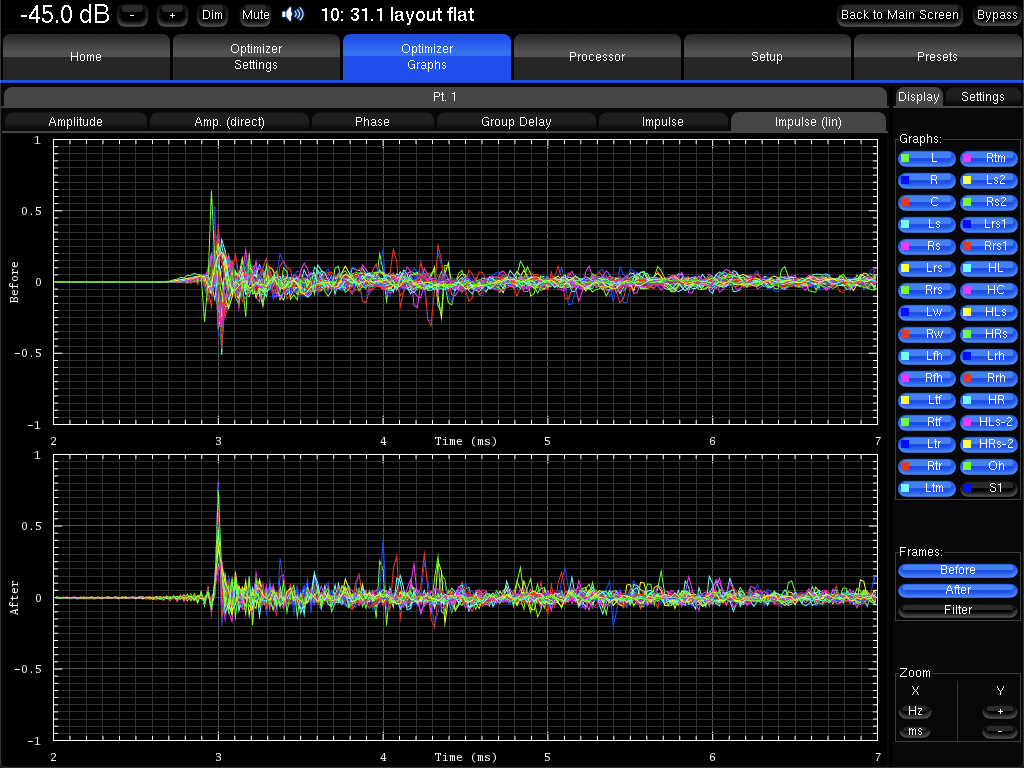The image size is (1024, 768).
Task: Toggle the Dim button
Action: 212,15
